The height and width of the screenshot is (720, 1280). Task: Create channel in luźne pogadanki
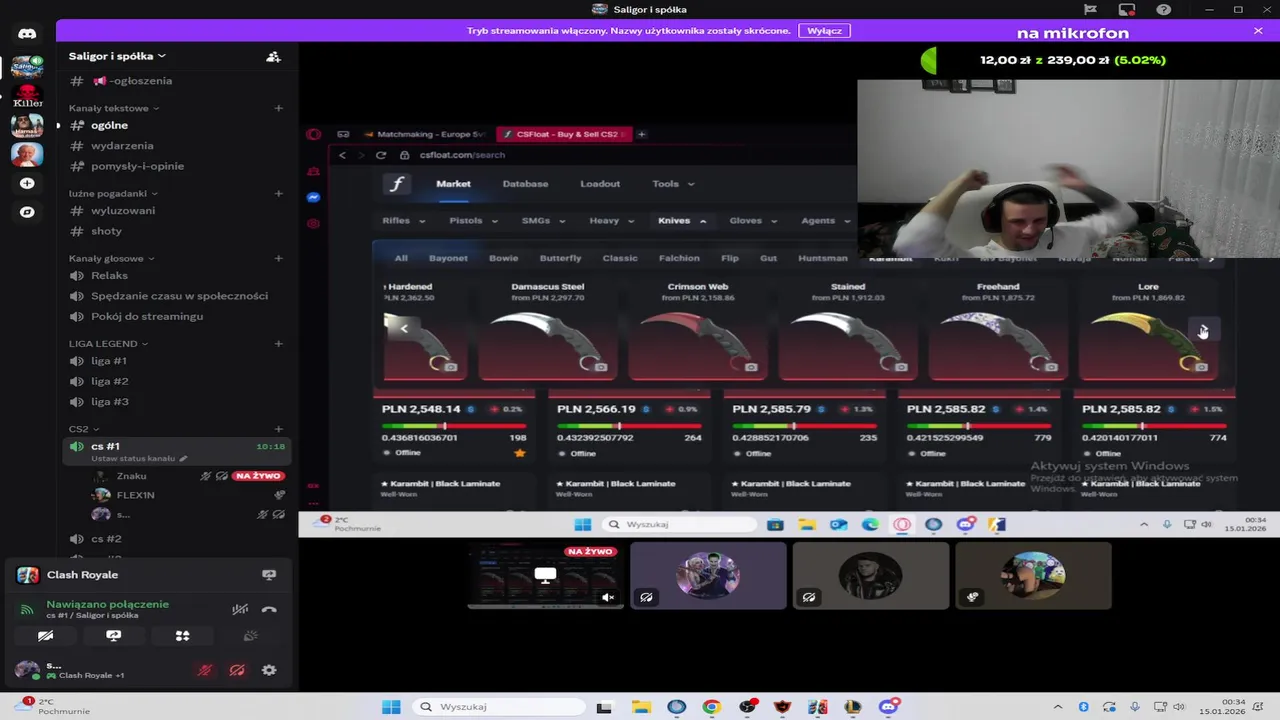[x=278, y=193]
